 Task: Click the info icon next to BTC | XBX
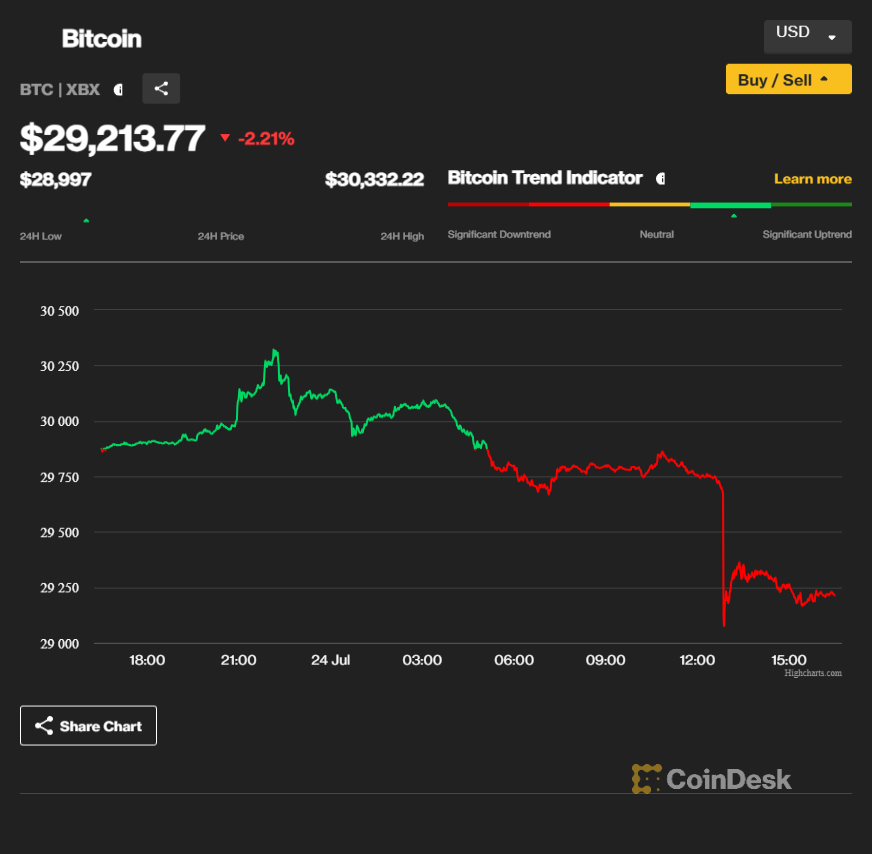tap(118, 89)
